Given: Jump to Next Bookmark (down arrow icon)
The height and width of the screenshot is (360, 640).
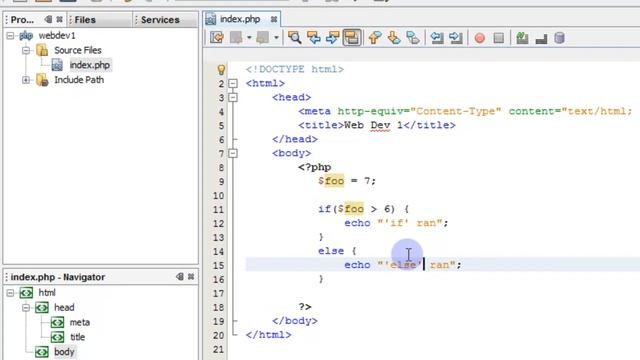Looking at the screenshot, I should [x=394, y=38].
